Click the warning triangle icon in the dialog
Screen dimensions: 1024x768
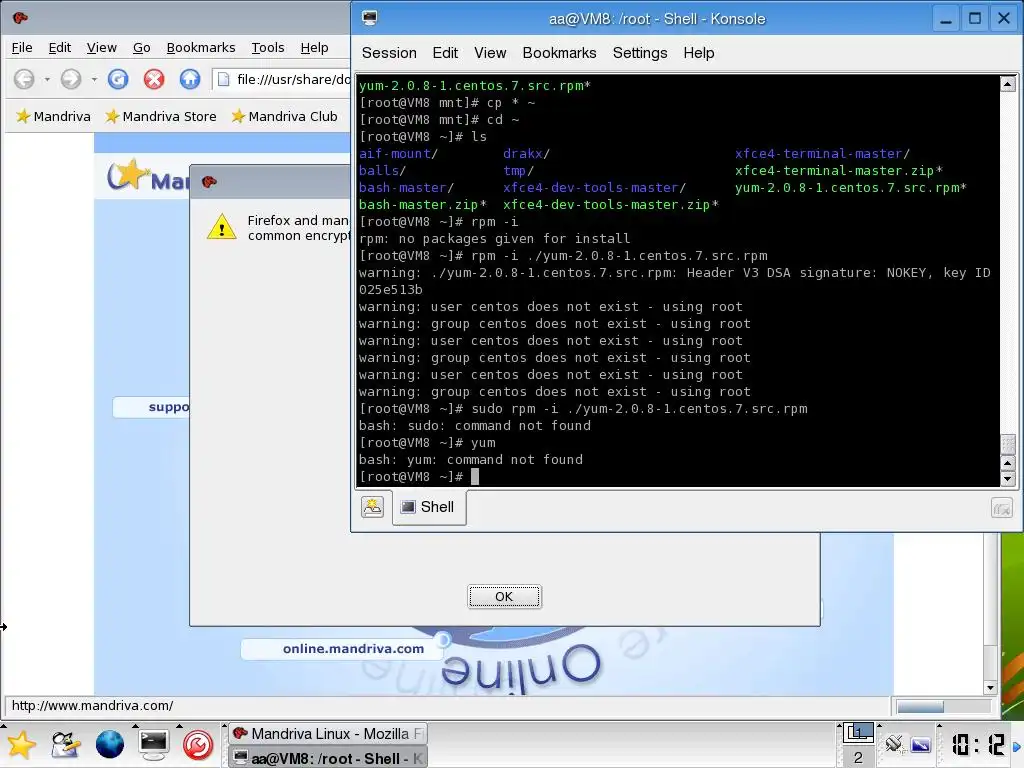pyautogui.click(x=222, y=227)
